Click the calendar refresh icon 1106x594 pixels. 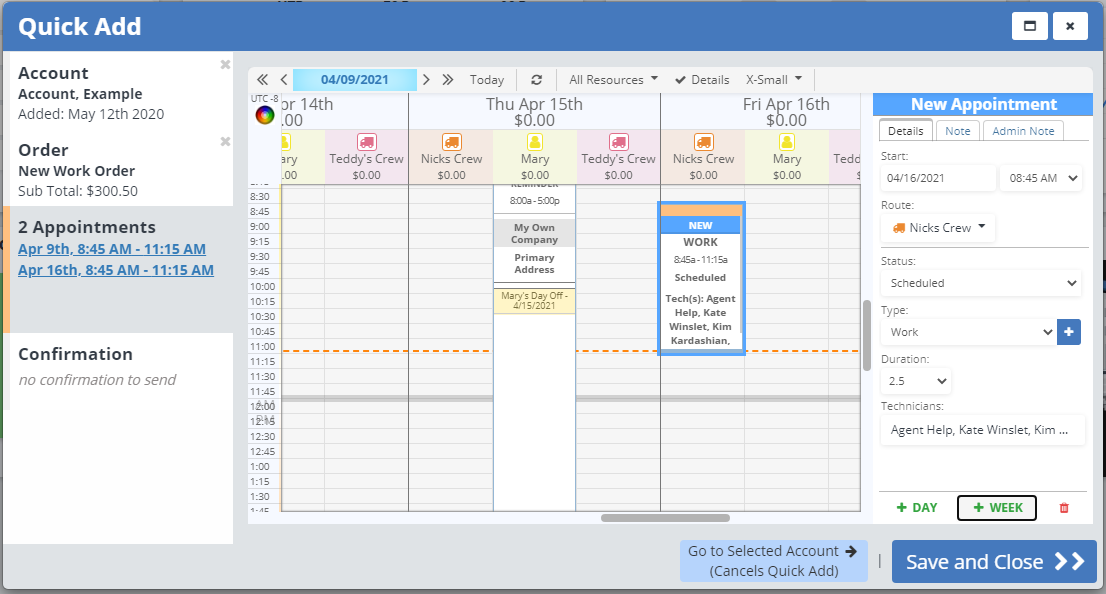(x=537, y=80)
